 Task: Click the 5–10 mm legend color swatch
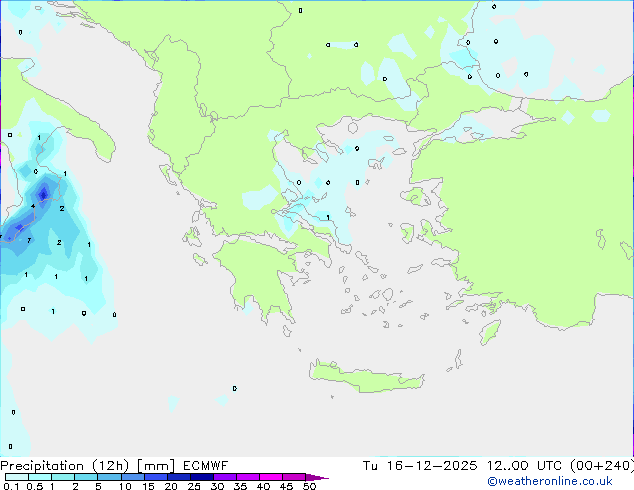click(109, 477)
